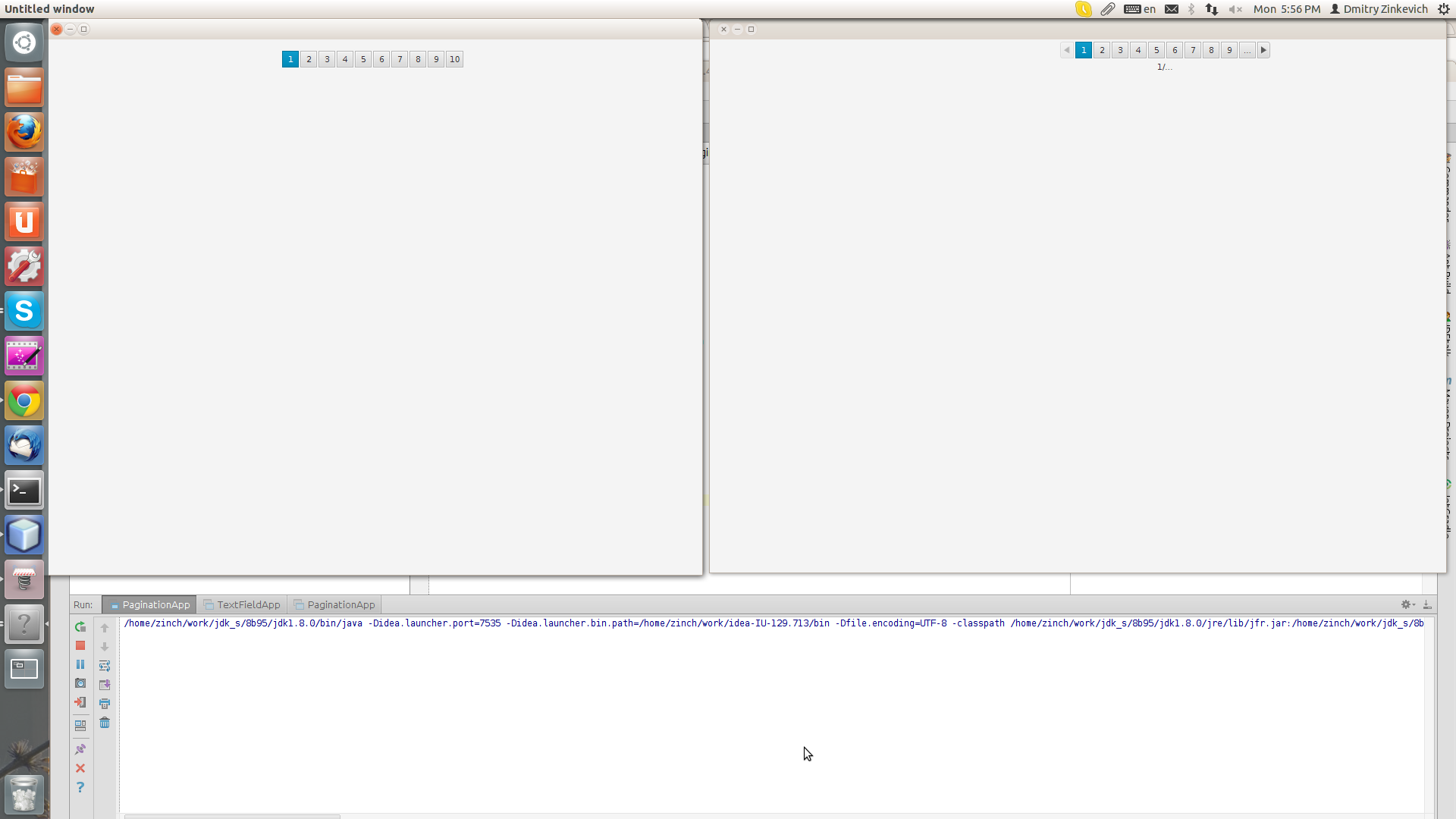
Task: Open help with the blue question mark
Action: click(80, 788)
